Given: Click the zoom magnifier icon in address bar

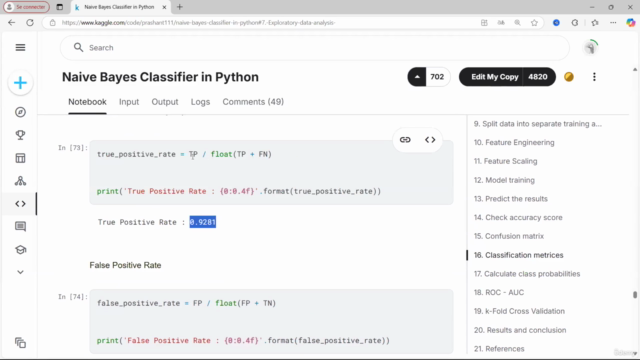Looking at the screenshot, I should [x=517, y=23].
